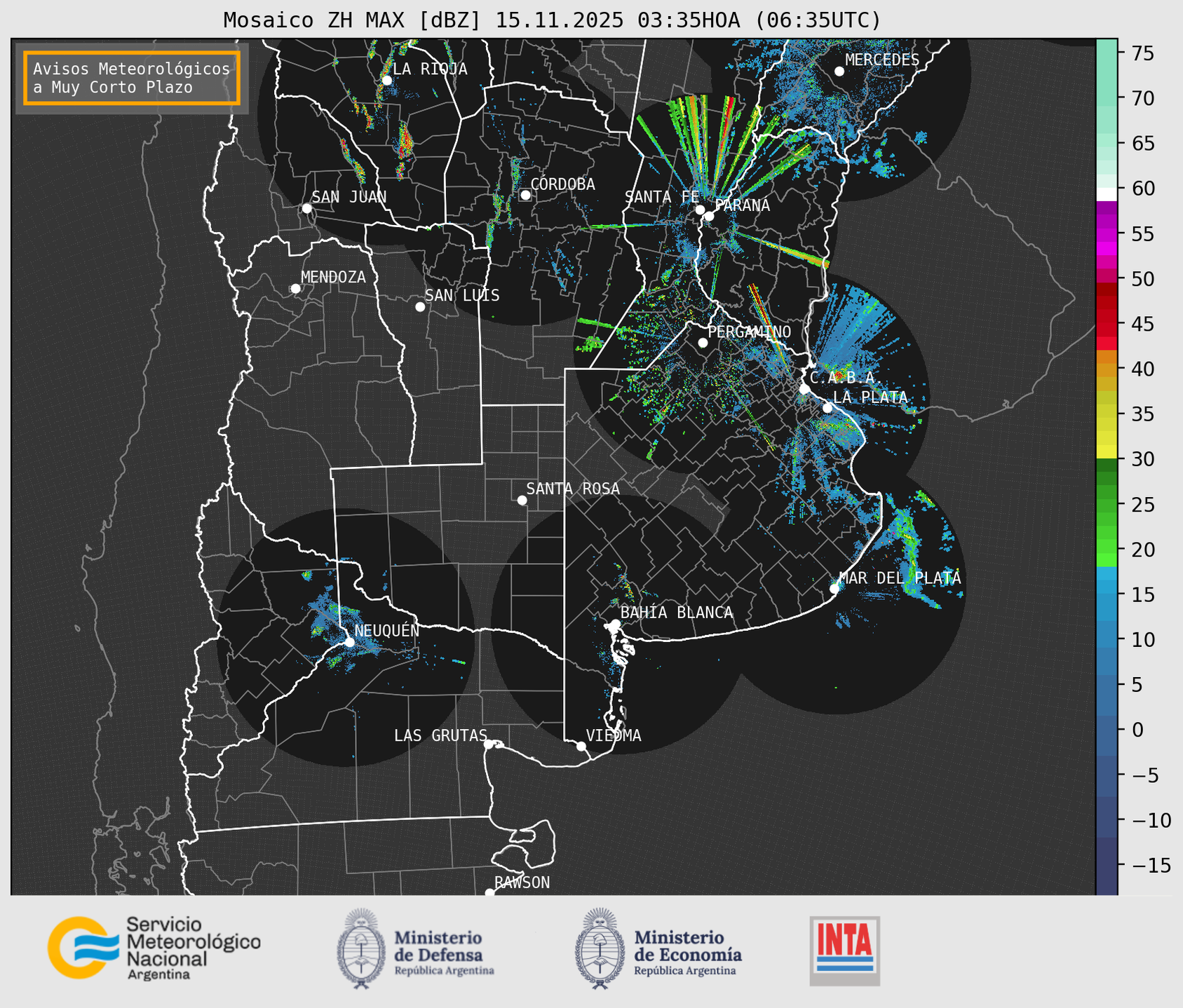Click the CÓRDOBA city label
Viewport: 1183px width, 1008px height.
(562, 184)
